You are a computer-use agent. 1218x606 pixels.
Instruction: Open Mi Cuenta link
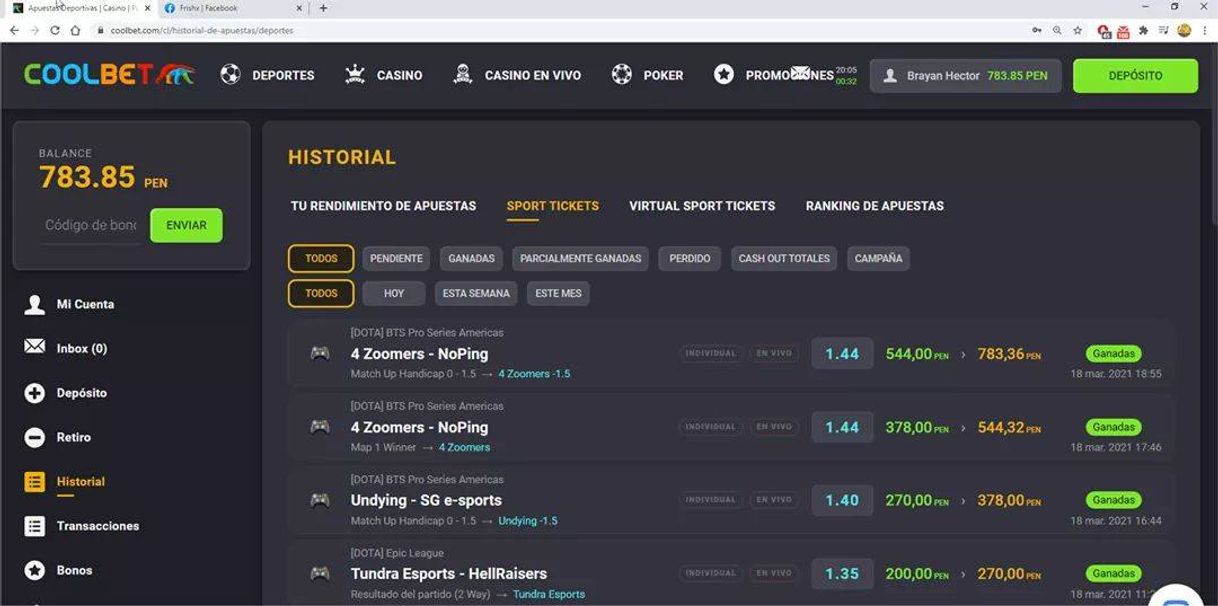tap(85, 304)
